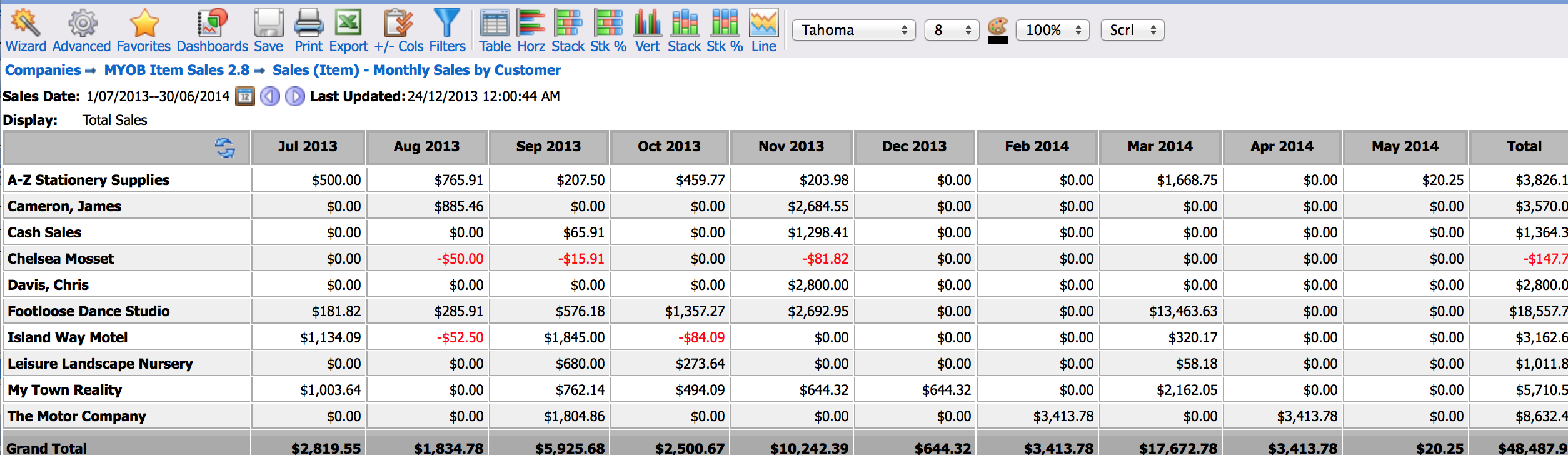This screenshot has width=1568, height=455.
Task: Switch to Vert bar chart
Action: 647,30
